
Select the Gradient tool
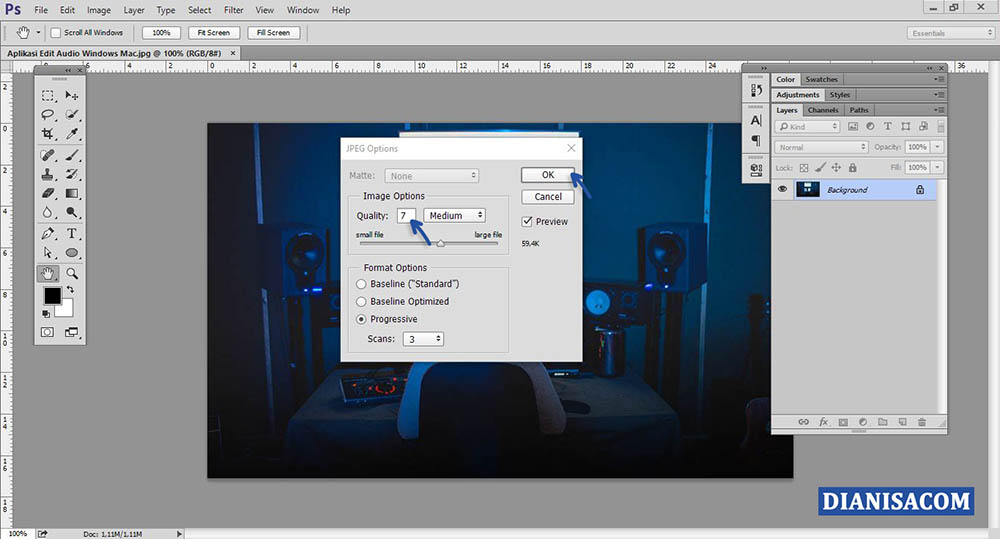pos(72,193)
